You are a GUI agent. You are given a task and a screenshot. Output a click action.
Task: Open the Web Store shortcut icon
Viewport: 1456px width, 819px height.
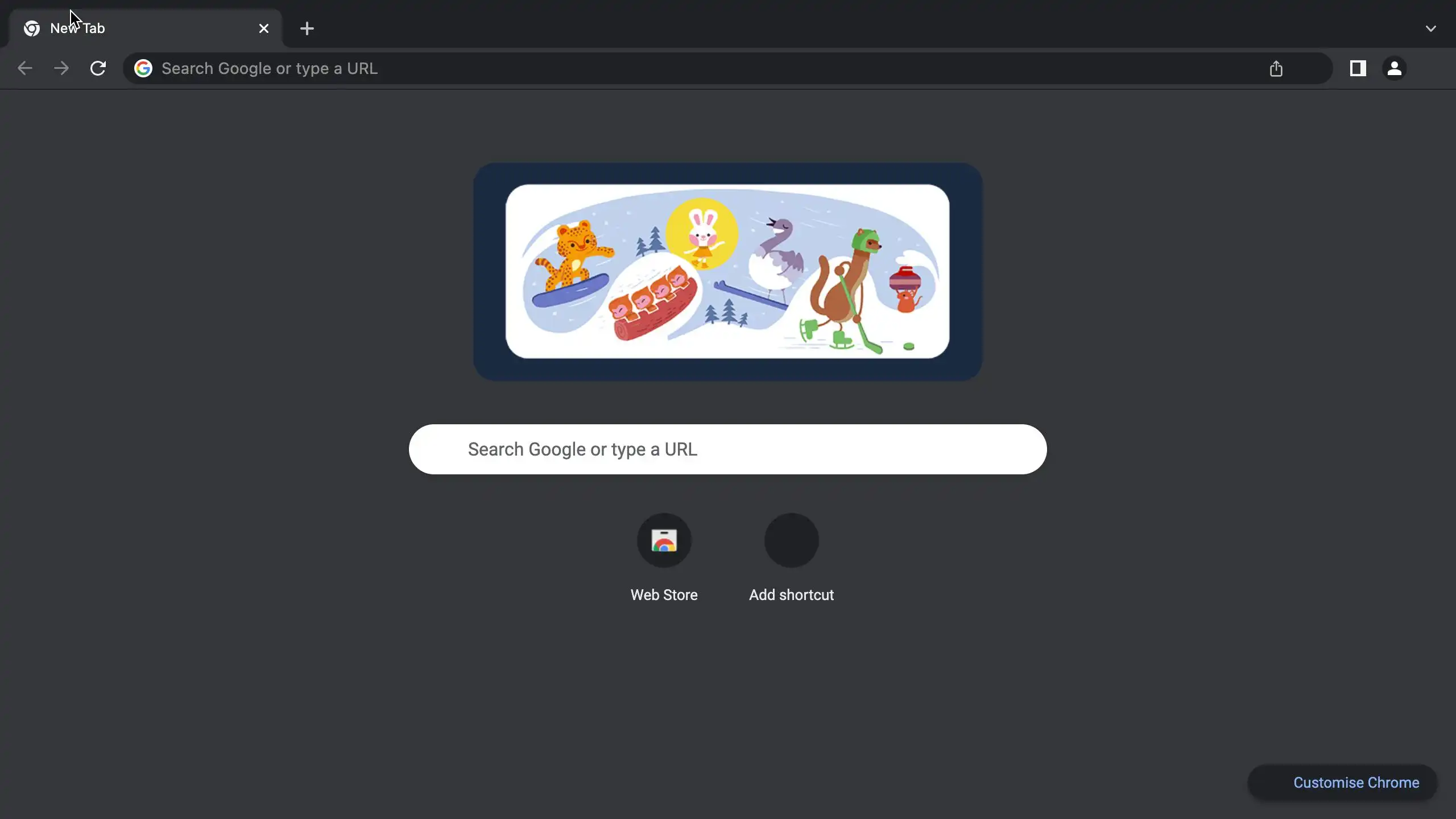(664, 540)
